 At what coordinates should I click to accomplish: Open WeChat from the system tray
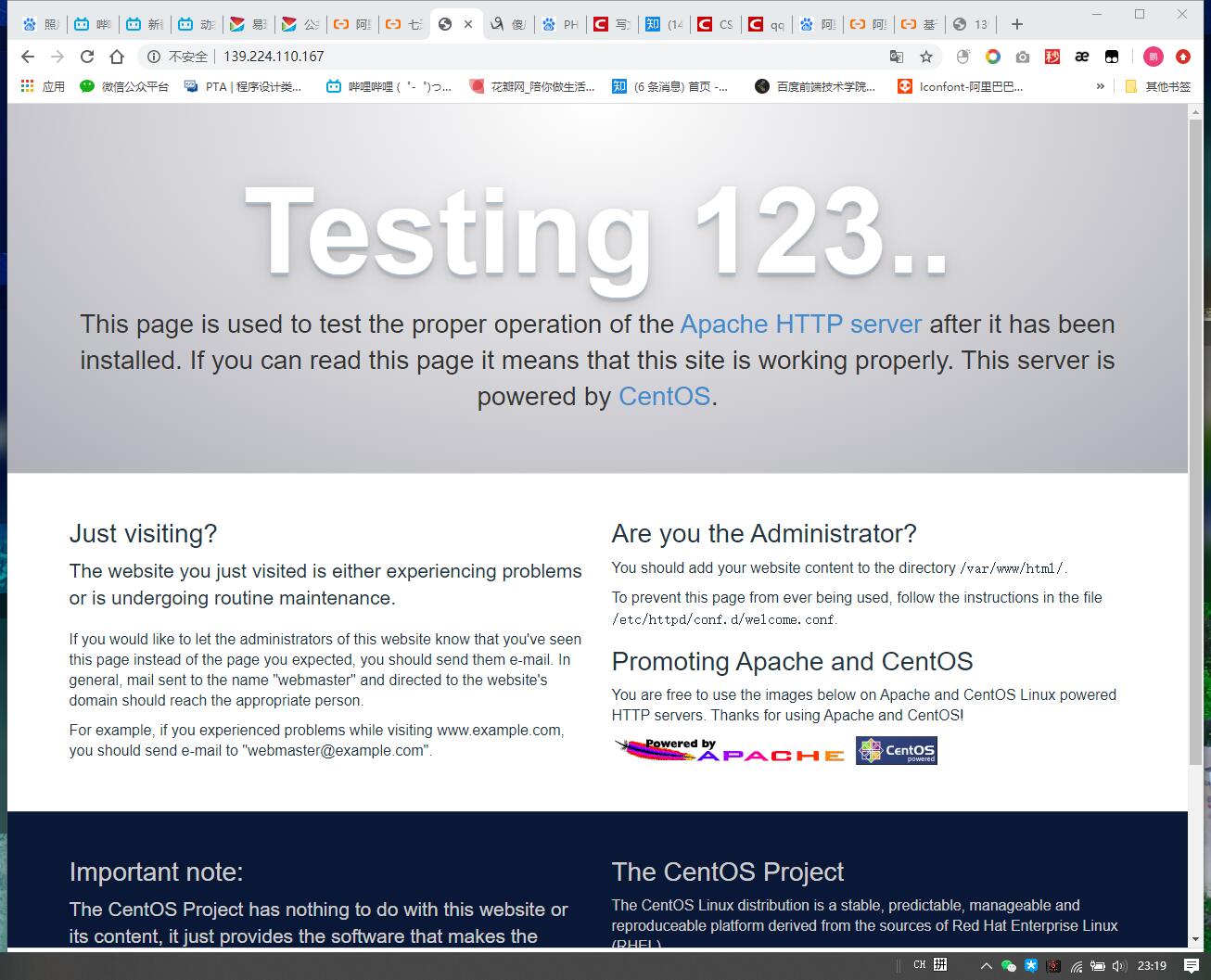pos(1009,966)
